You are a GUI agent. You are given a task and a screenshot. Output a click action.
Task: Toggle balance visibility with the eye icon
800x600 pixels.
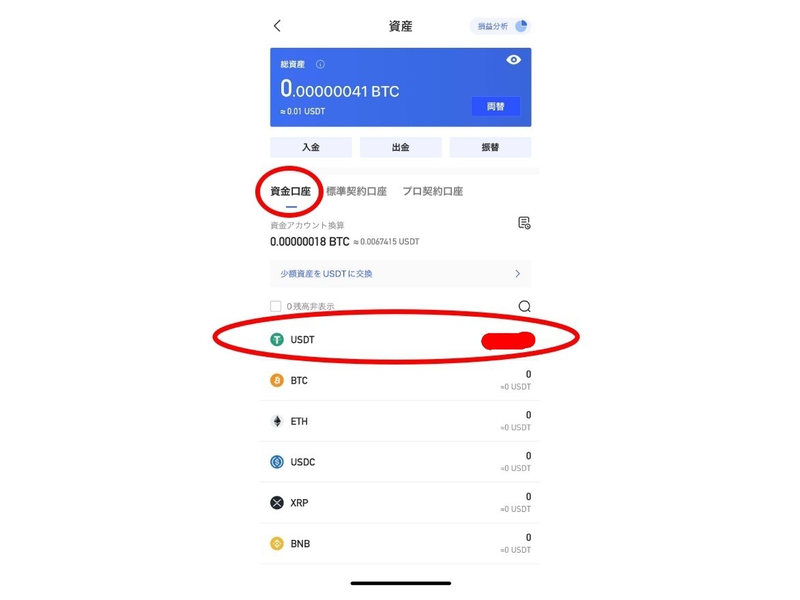pyautogui.click(x=513, y=60)
